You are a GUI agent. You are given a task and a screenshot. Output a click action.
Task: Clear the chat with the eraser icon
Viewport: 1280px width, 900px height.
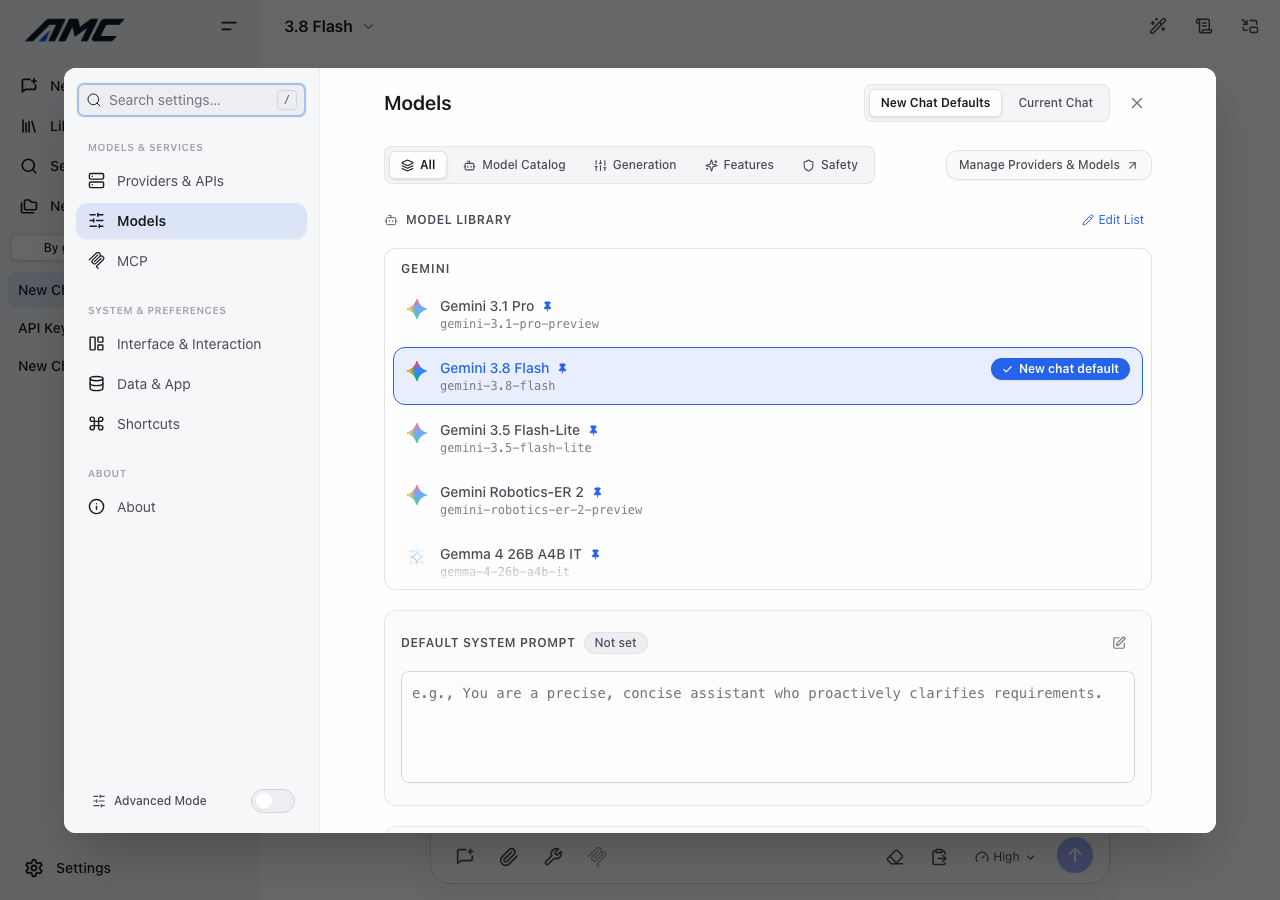click(895, 857)
